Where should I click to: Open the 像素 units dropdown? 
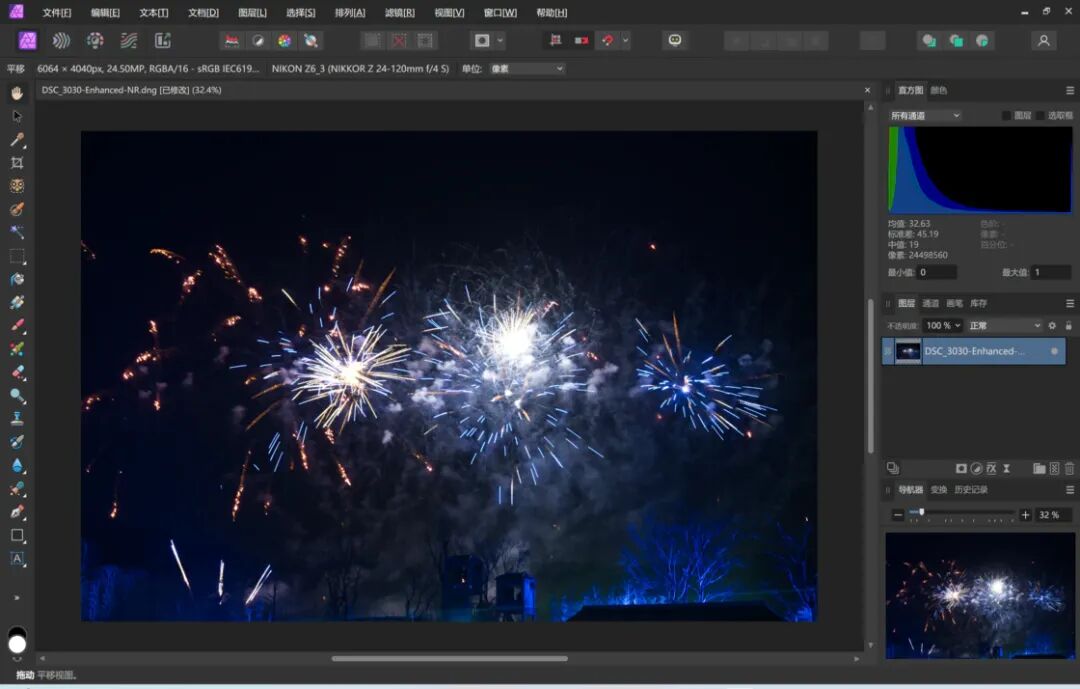click(x=527, y=68)
